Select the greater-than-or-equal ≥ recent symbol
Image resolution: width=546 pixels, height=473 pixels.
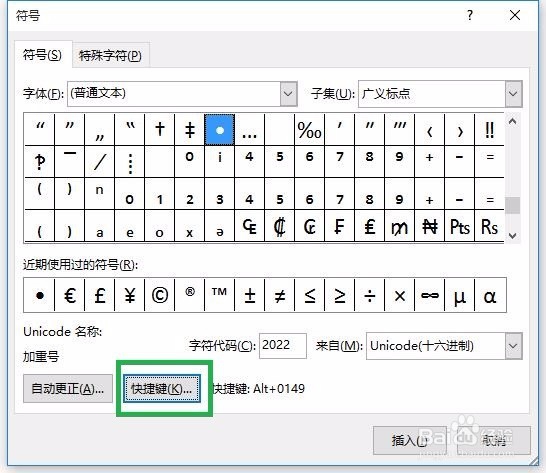pos(339,295)
